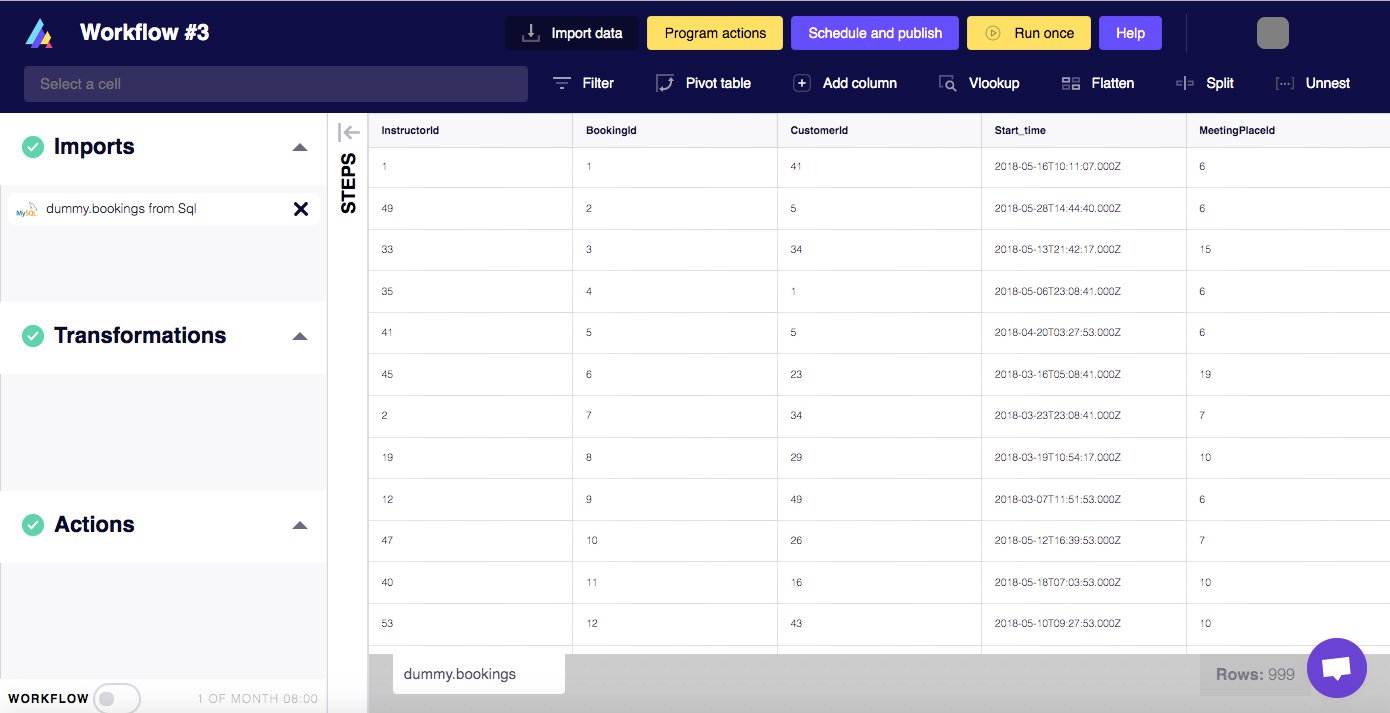Image resolution: width=1390 pixels, height=713 pixels.
Task: Click the Workflow #3 title
Action: (x=145, y=32)
